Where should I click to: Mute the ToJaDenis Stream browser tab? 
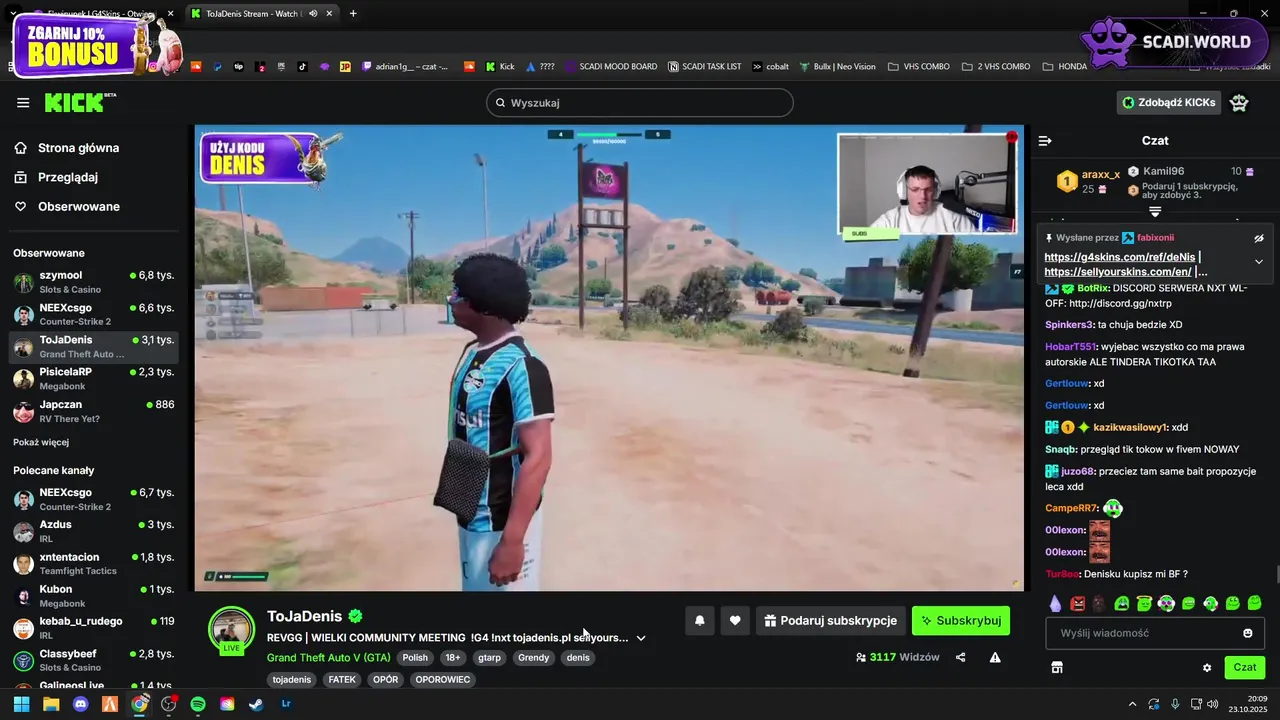click(x=314, y=14)
